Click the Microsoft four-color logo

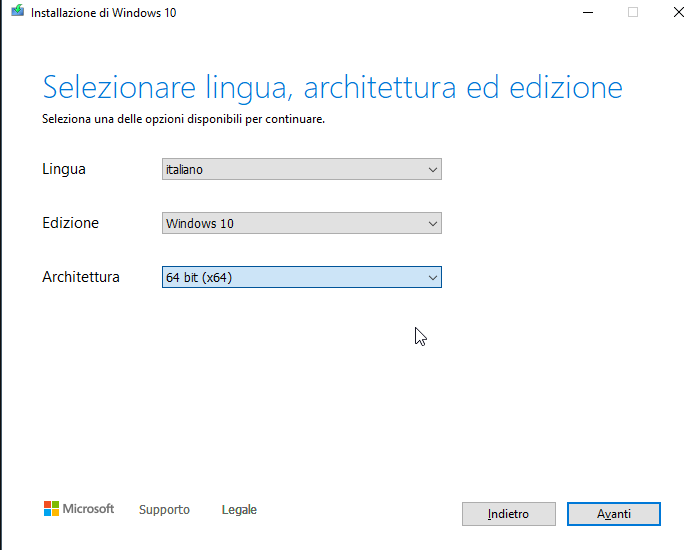pyautogui.click(x=52, y=509)
